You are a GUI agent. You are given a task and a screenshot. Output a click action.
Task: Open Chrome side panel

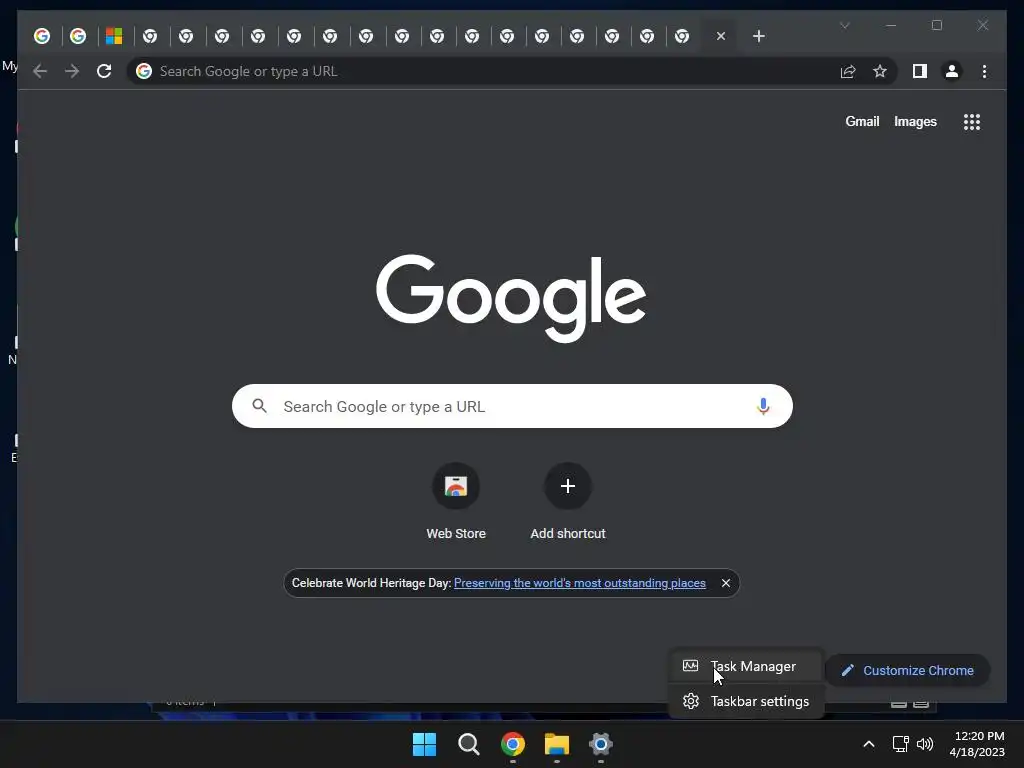(x=920, y=71)
